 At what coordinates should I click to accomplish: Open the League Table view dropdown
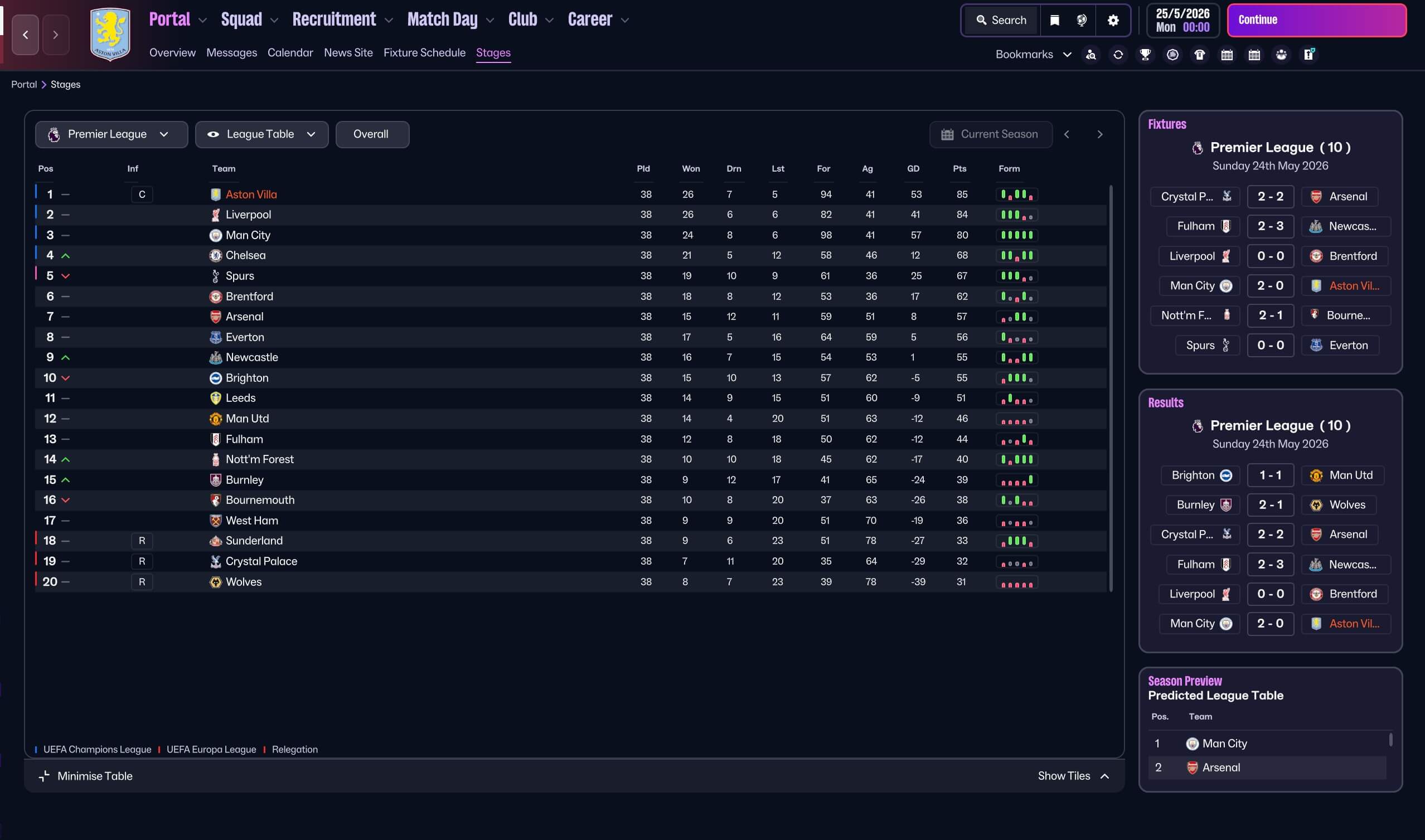(261, 134)
